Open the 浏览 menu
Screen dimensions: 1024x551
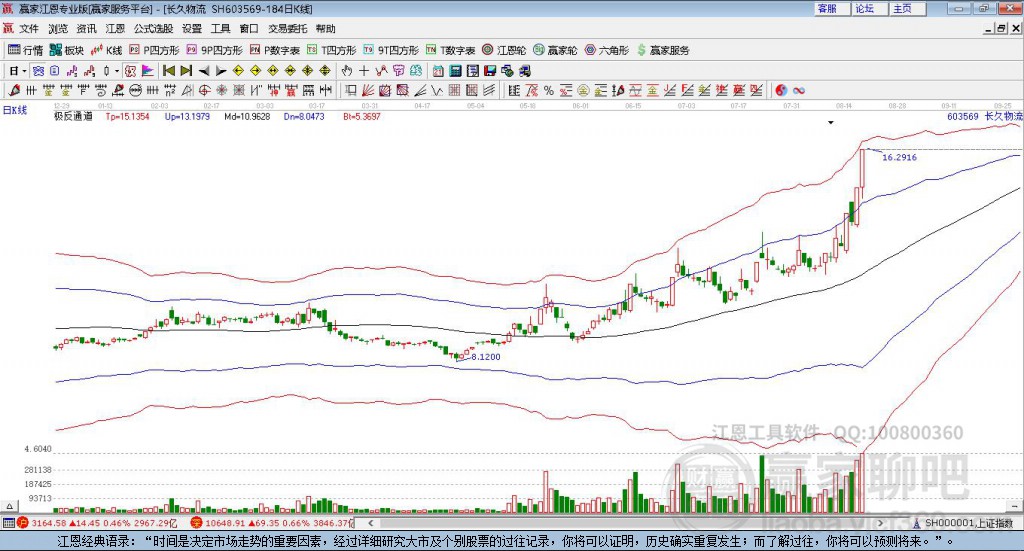click(x=57, y=29)
